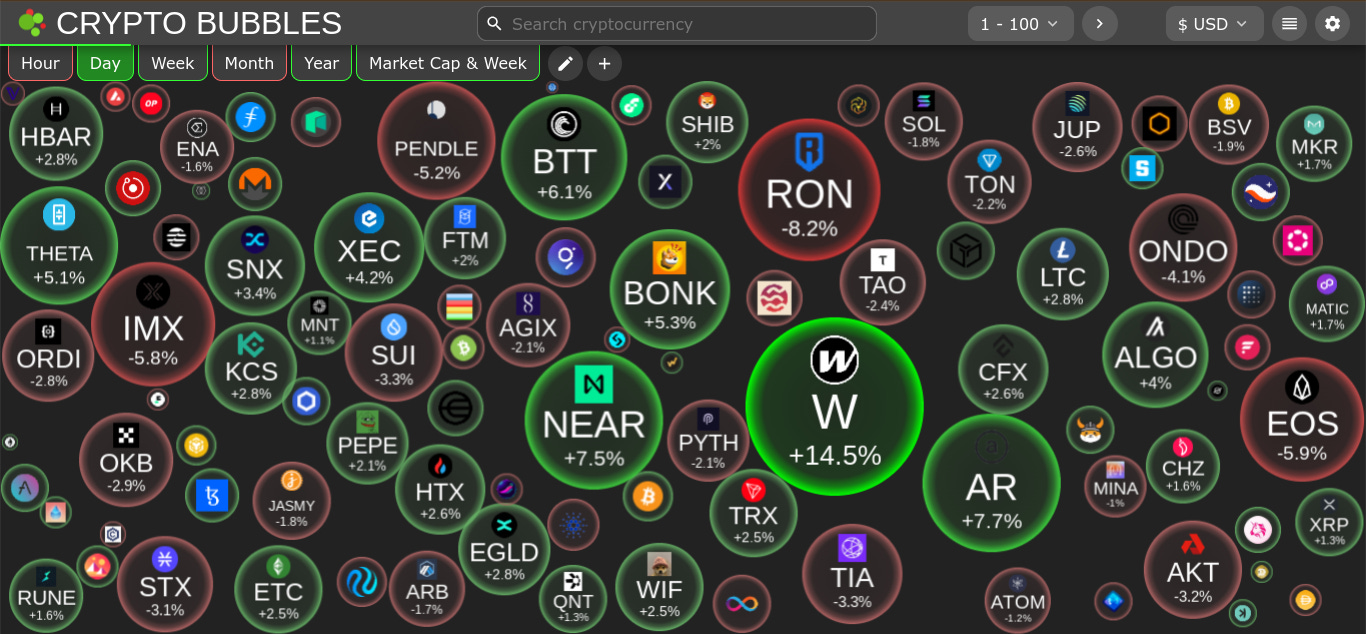
Task: Select the Day tab
Action: point(105,63)
